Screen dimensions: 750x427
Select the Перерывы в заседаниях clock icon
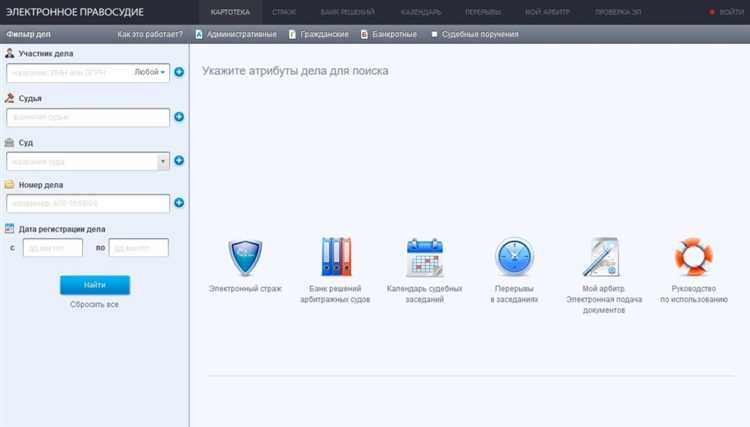pos(514,257)
